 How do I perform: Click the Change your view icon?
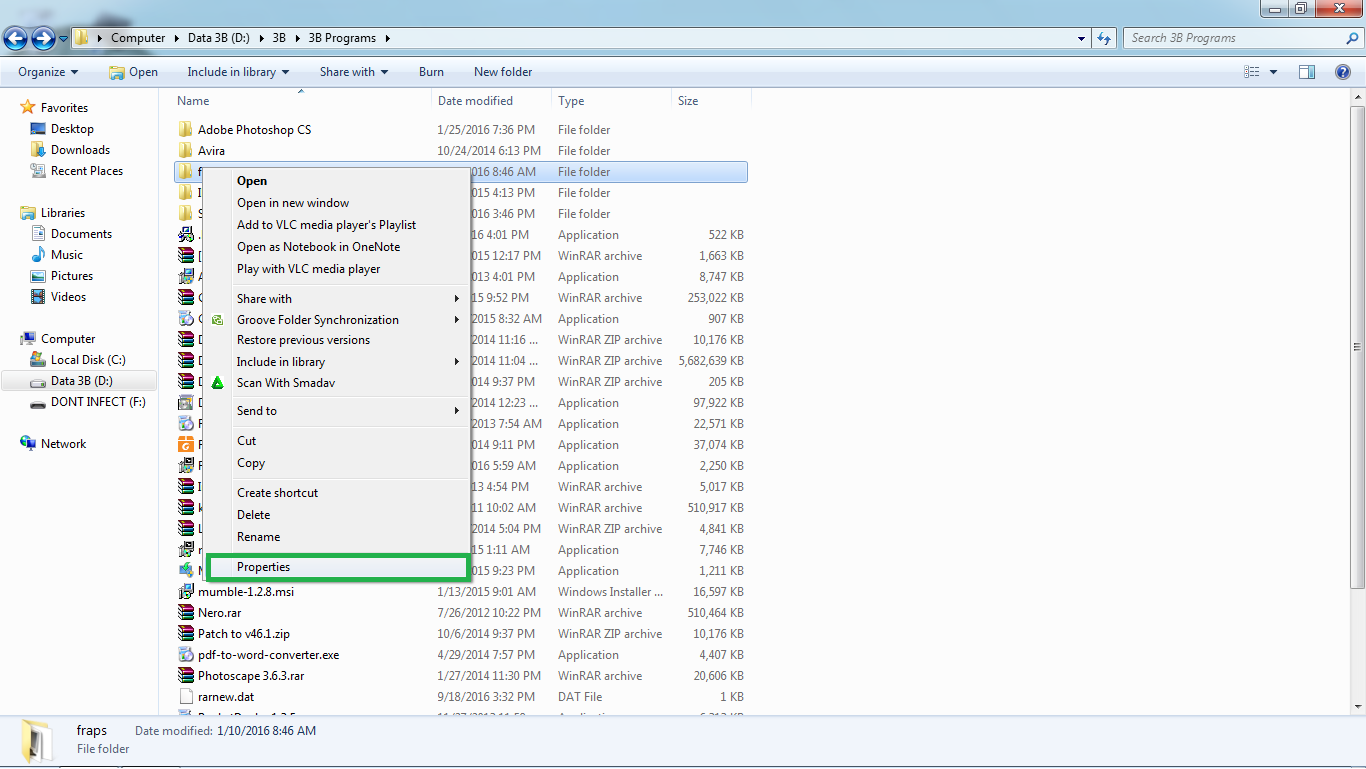click(1251, 72)
